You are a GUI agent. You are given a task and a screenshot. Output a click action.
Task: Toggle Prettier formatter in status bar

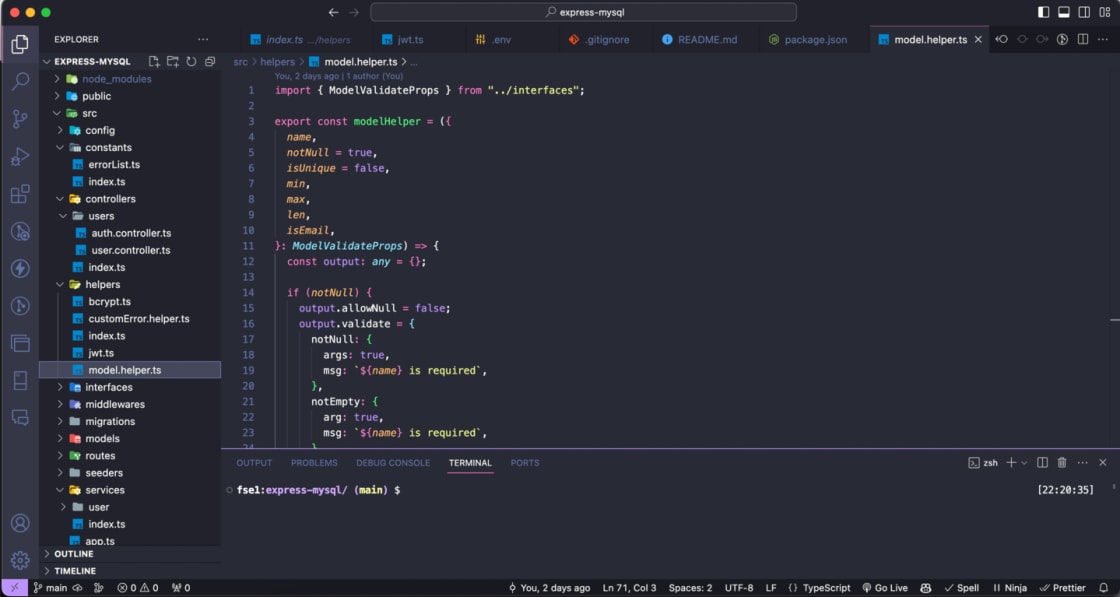1063,588
